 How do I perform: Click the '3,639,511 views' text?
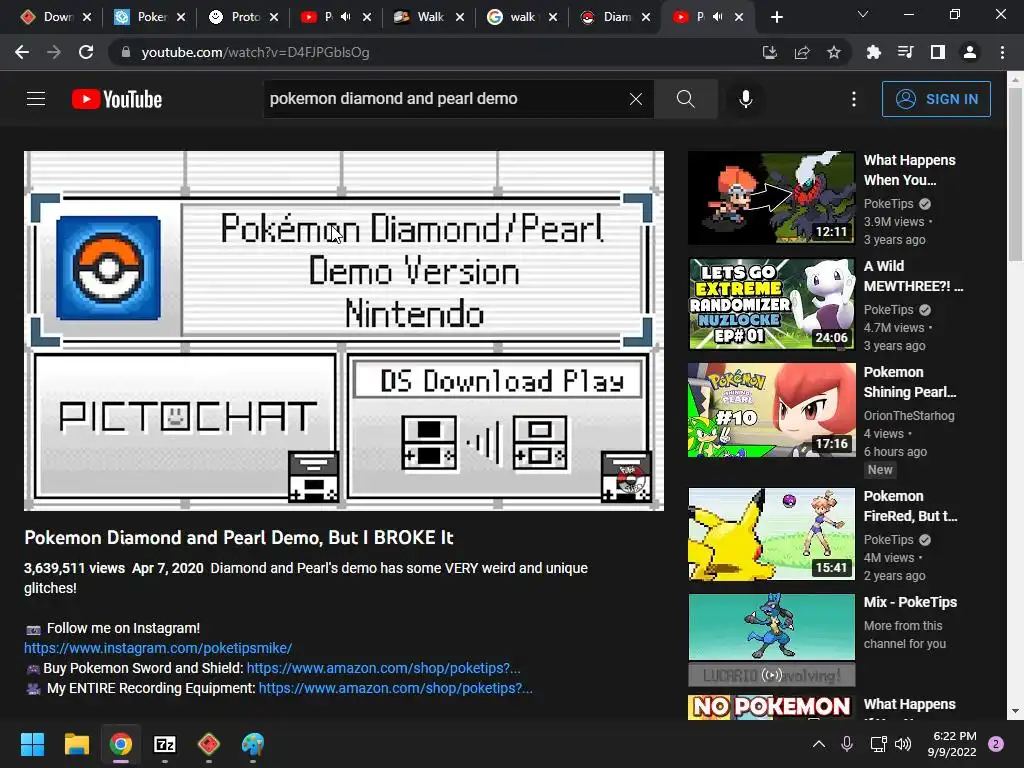coord(74,568)
